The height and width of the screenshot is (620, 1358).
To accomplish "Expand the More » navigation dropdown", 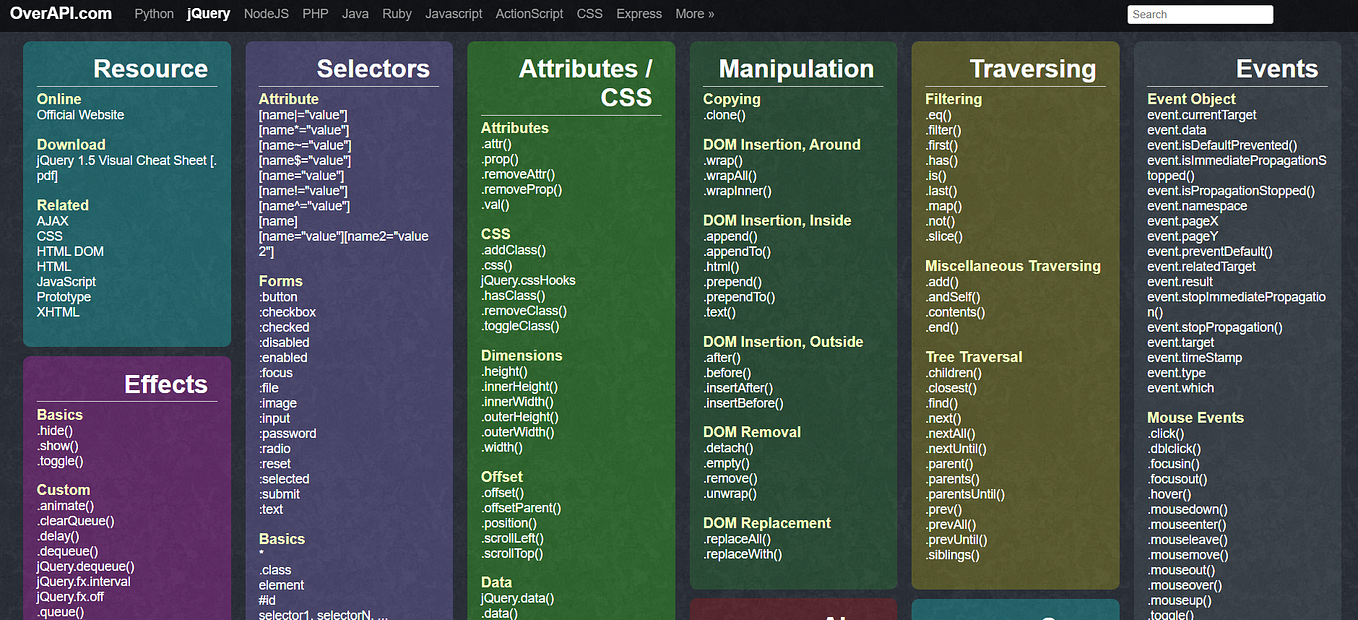I will [694, 13].
